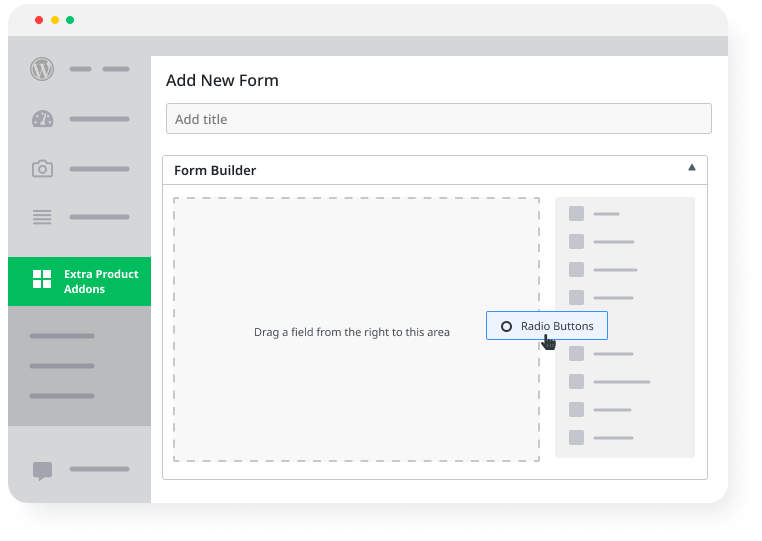
Task: Click the Add New Form heading
Action: pos(222,80)
